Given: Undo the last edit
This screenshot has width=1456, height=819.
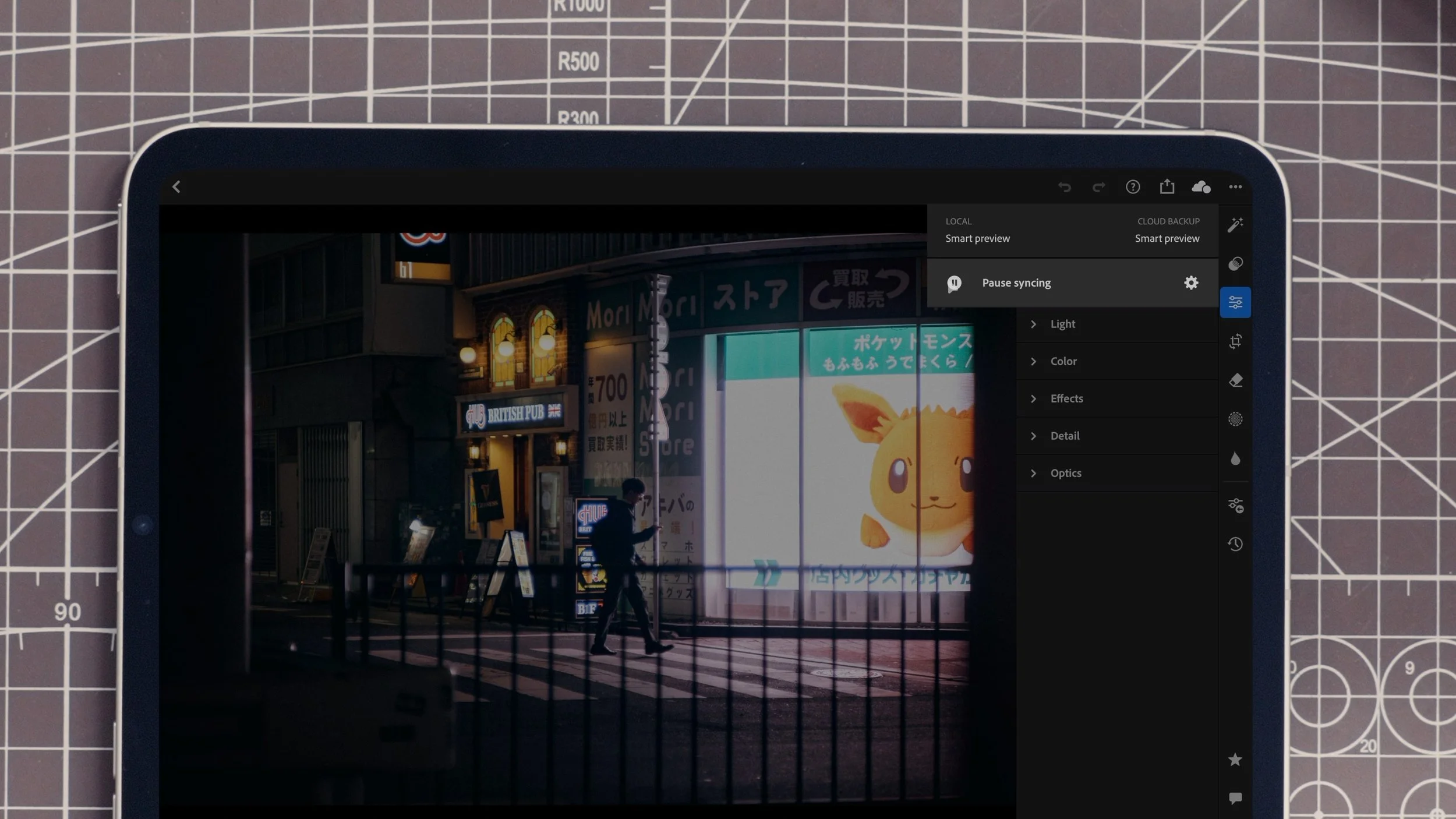Looking at the screenshot, I should pos(1065,187).
